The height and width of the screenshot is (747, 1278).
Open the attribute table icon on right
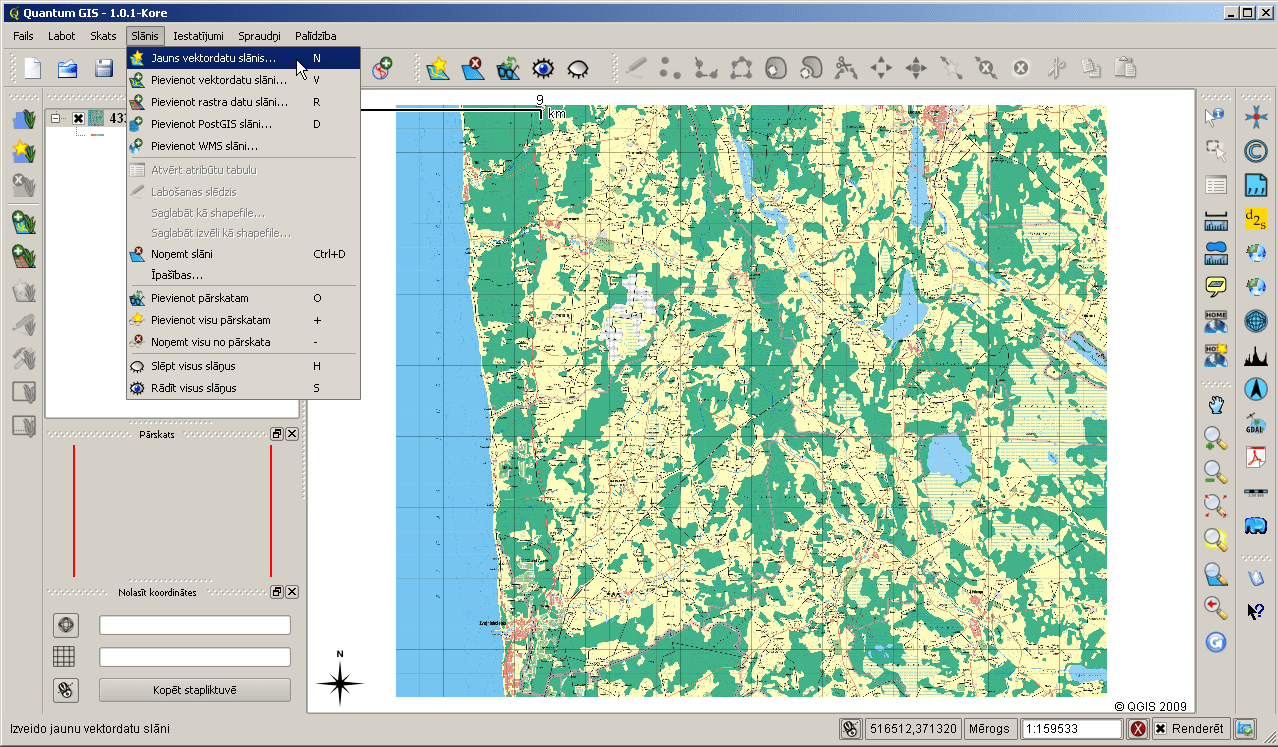click(x=1215, y=185)
